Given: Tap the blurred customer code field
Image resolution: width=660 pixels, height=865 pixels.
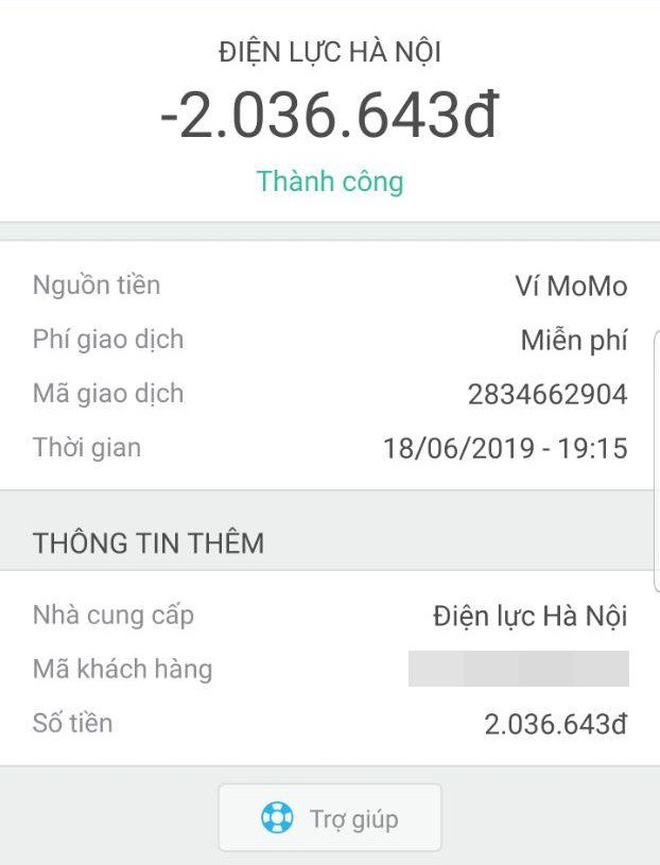Looking at the screenshot, I should point(518,668).
